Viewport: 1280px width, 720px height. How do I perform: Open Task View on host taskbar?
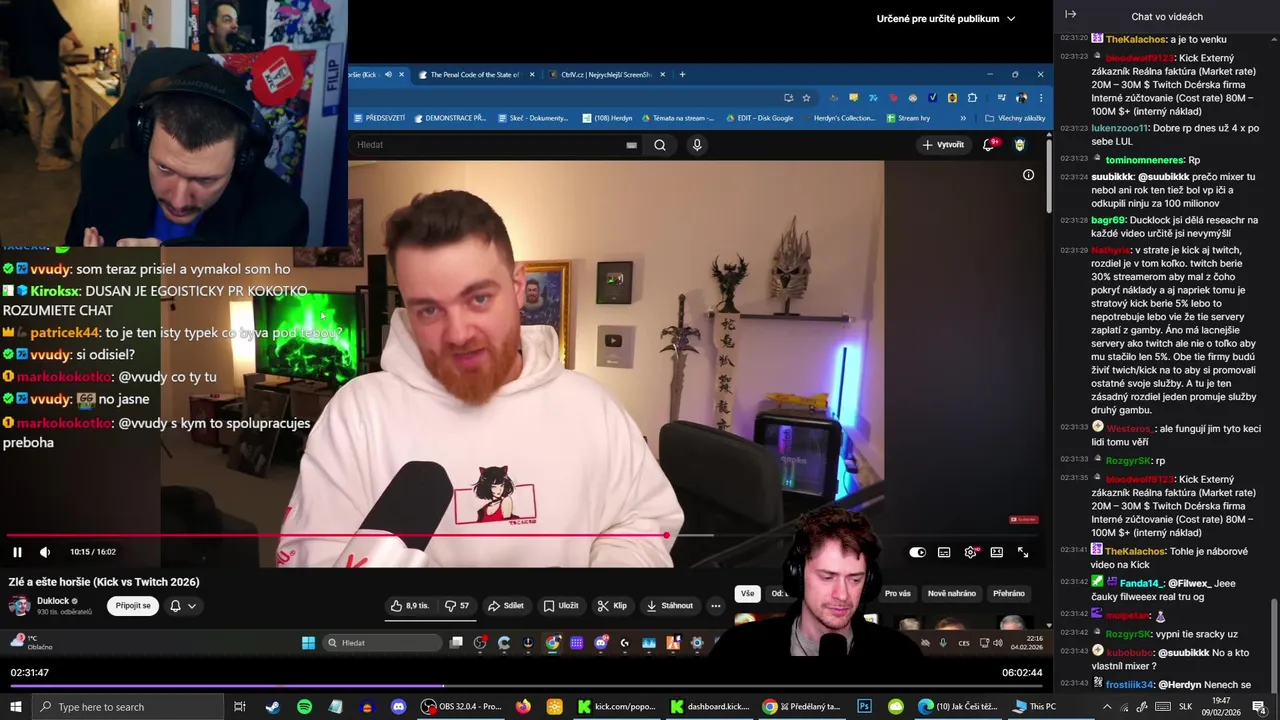tap(240, 707)
